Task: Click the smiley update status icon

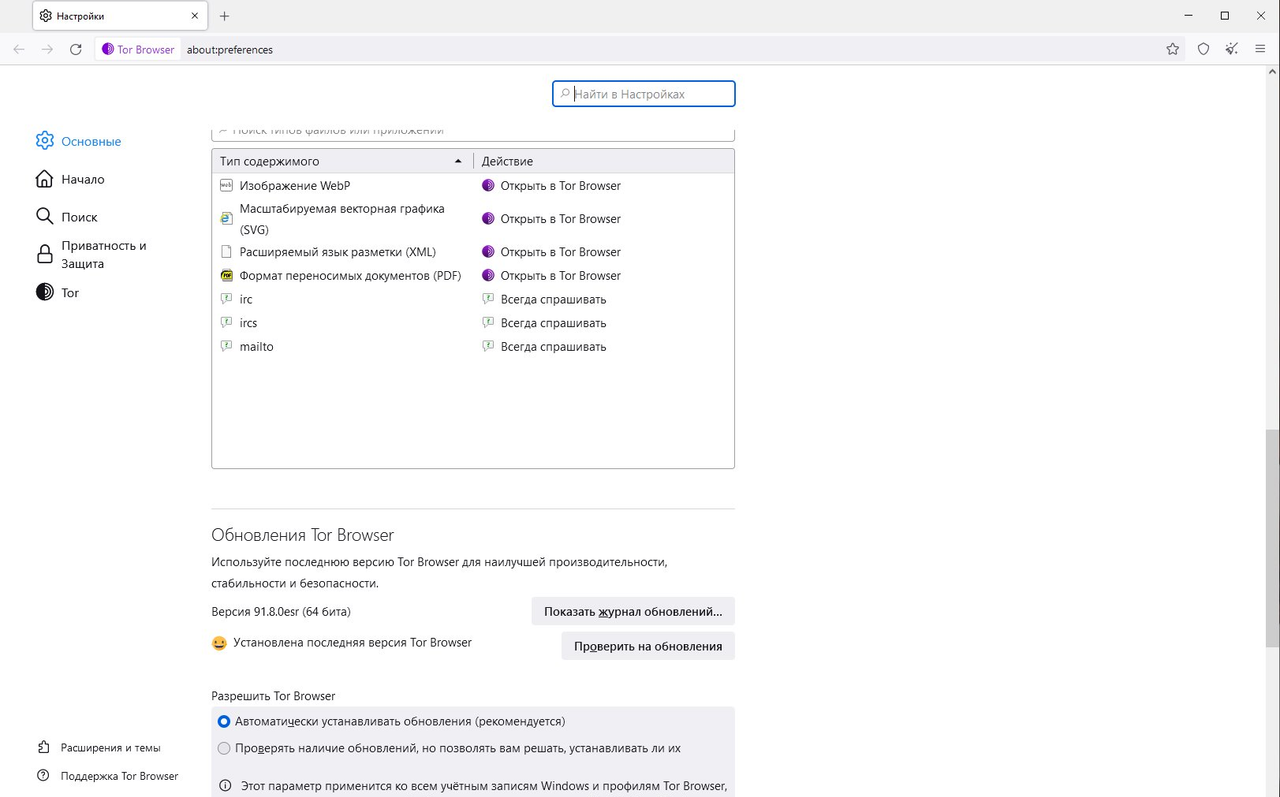Action: (x=219, y=643)
